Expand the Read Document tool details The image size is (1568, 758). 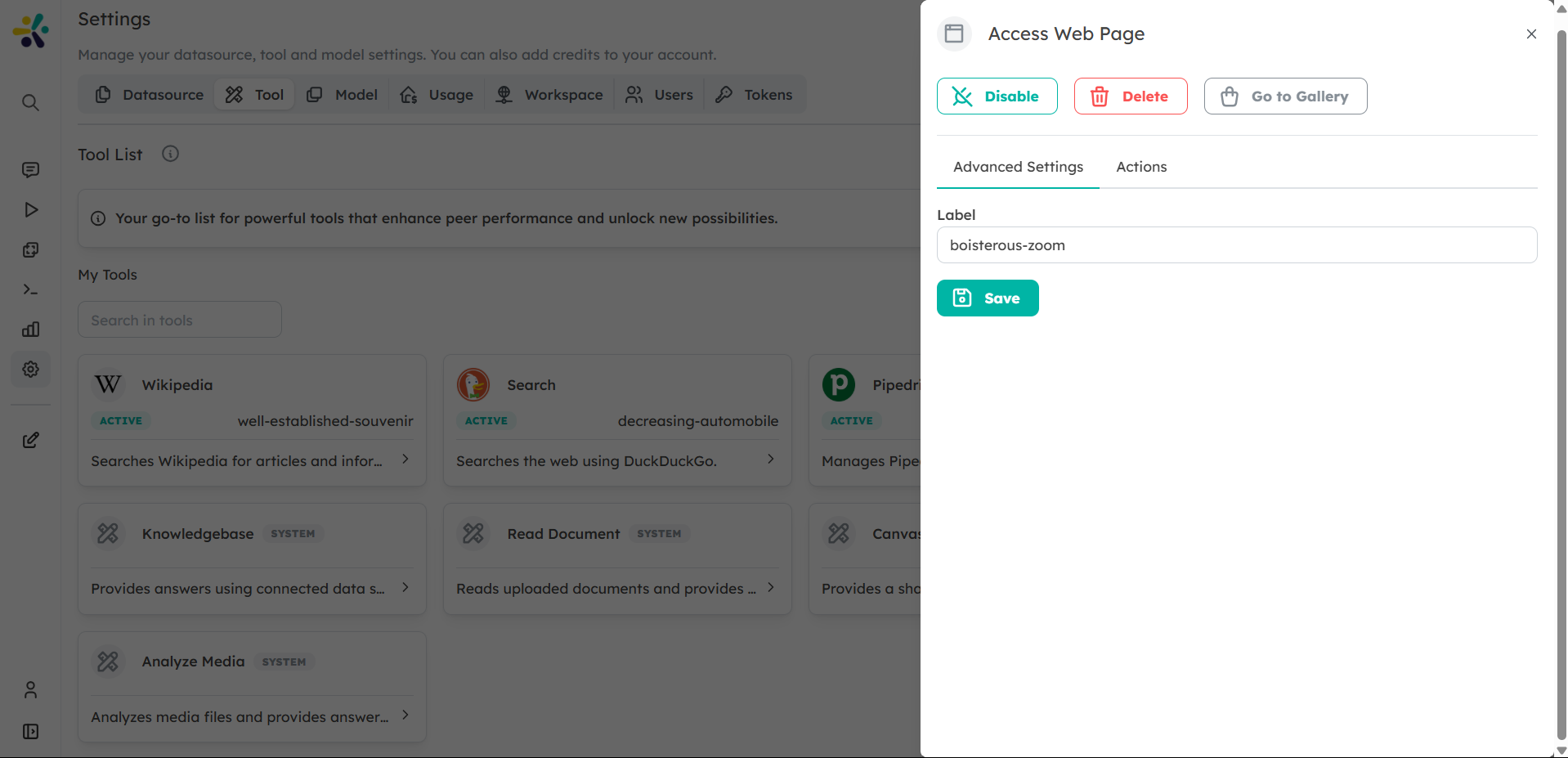point(769,587)
